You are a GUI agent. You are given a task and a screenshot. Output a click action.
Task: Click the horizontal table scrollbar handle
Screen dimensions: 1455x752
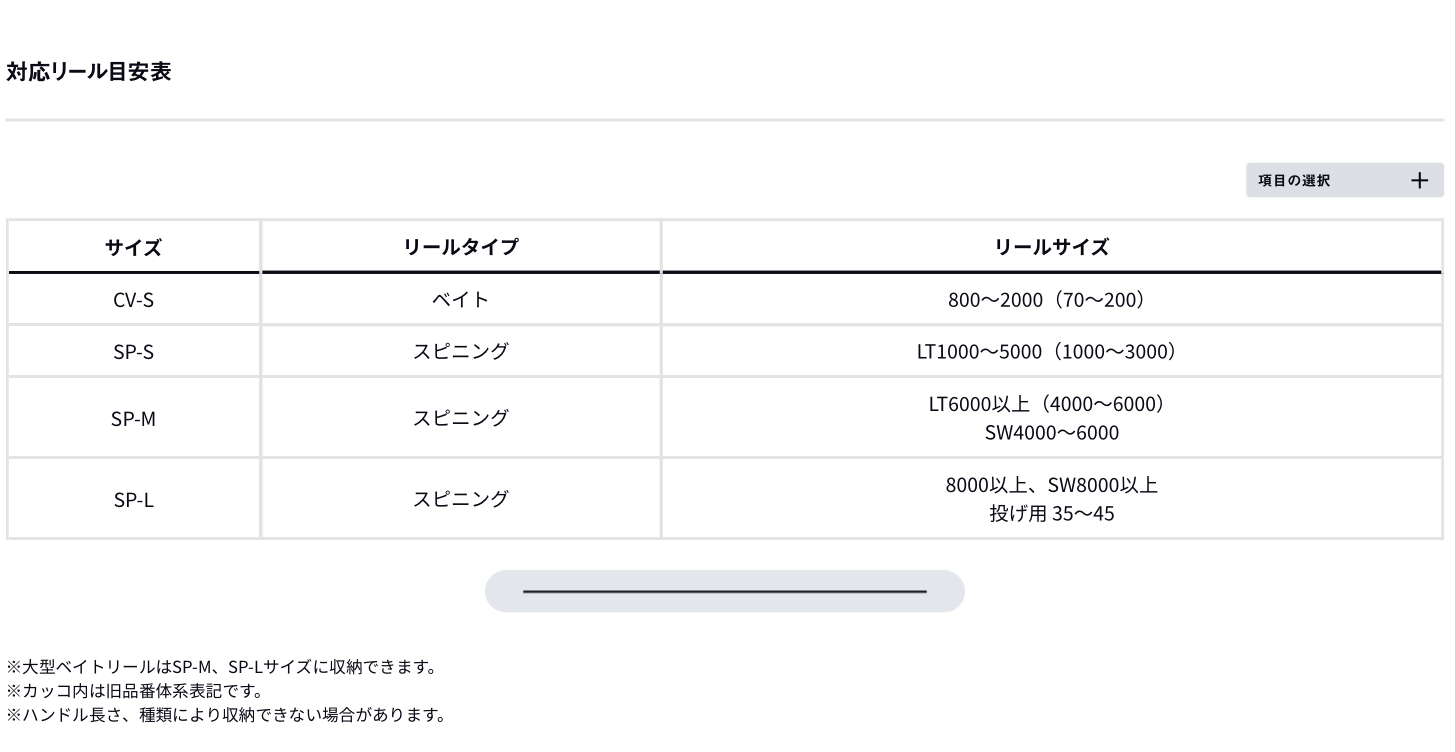724,591
